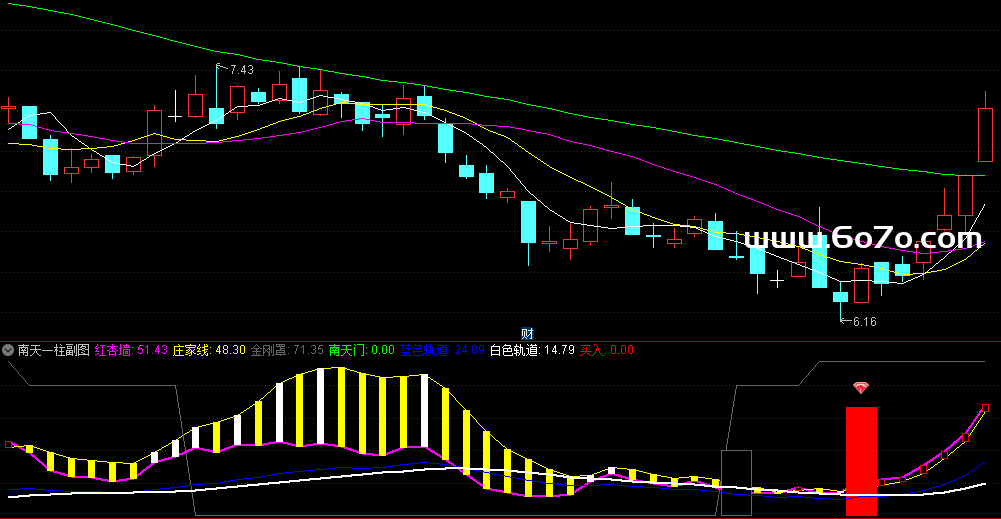
Task: Click the 金刚罩 indicator label
Action: click(268, 351)
